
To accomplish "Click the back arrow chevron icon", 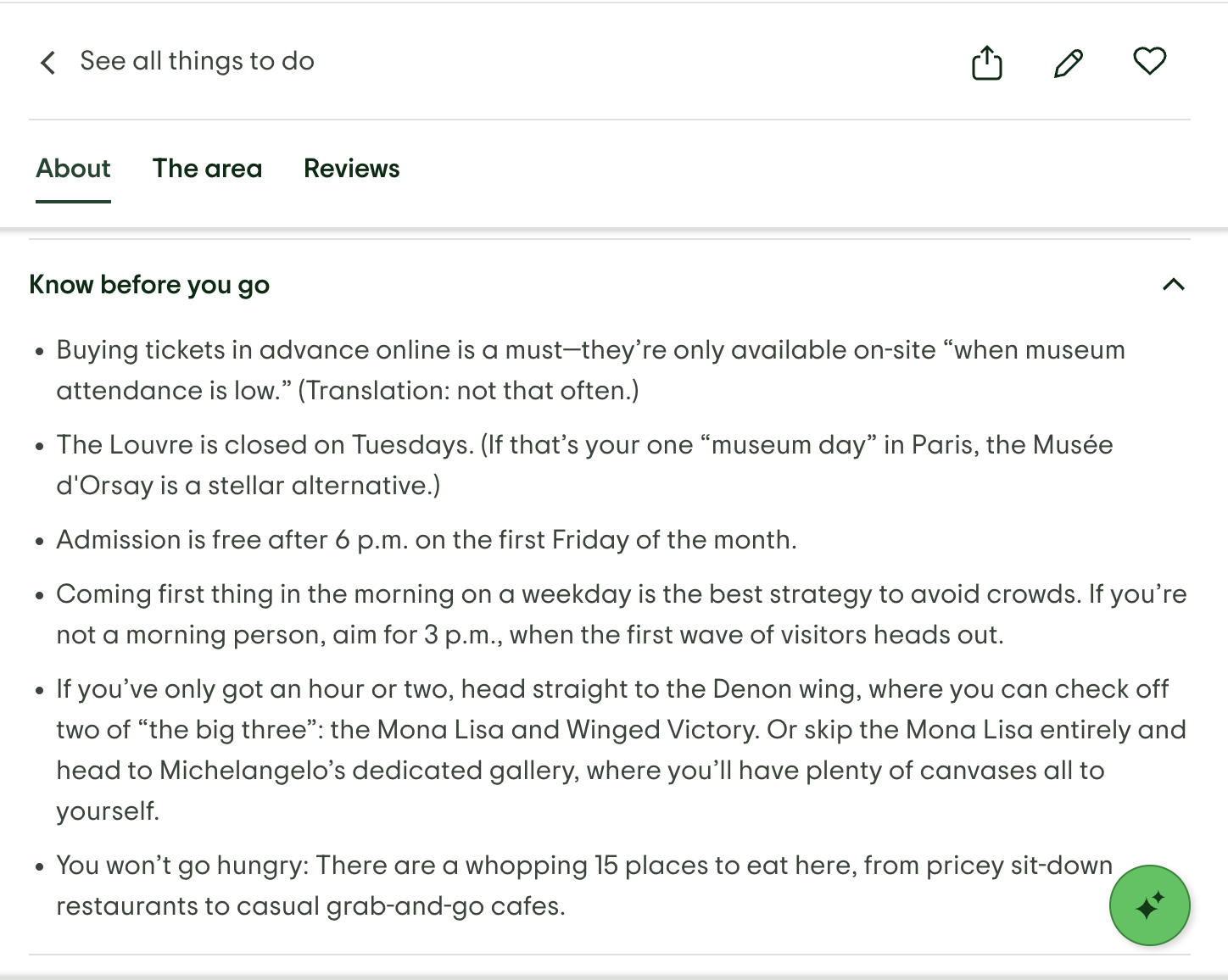I will pyautogui.click(x=48, y=62).
